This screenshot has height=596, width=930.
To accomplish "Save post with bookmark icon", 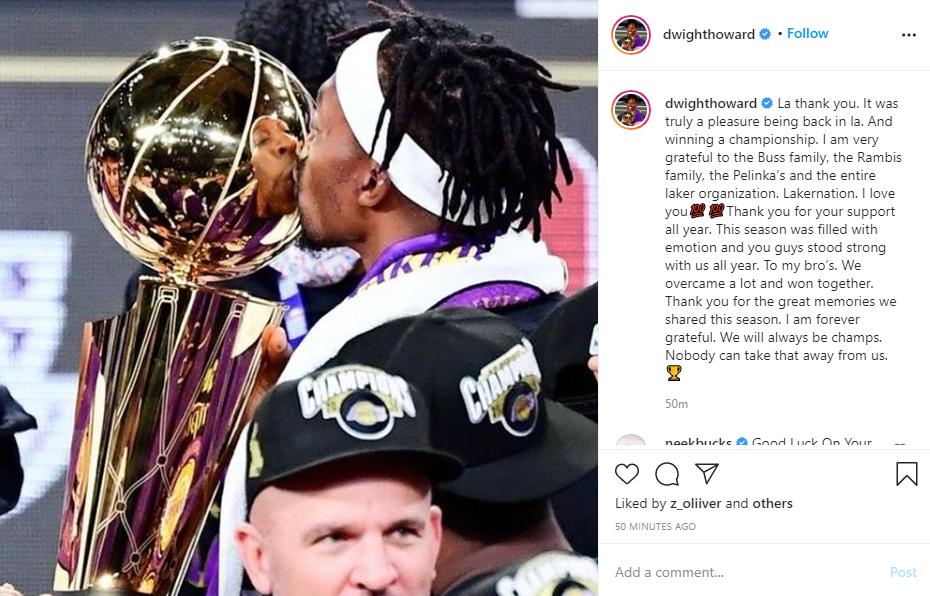I will (906, 474).
